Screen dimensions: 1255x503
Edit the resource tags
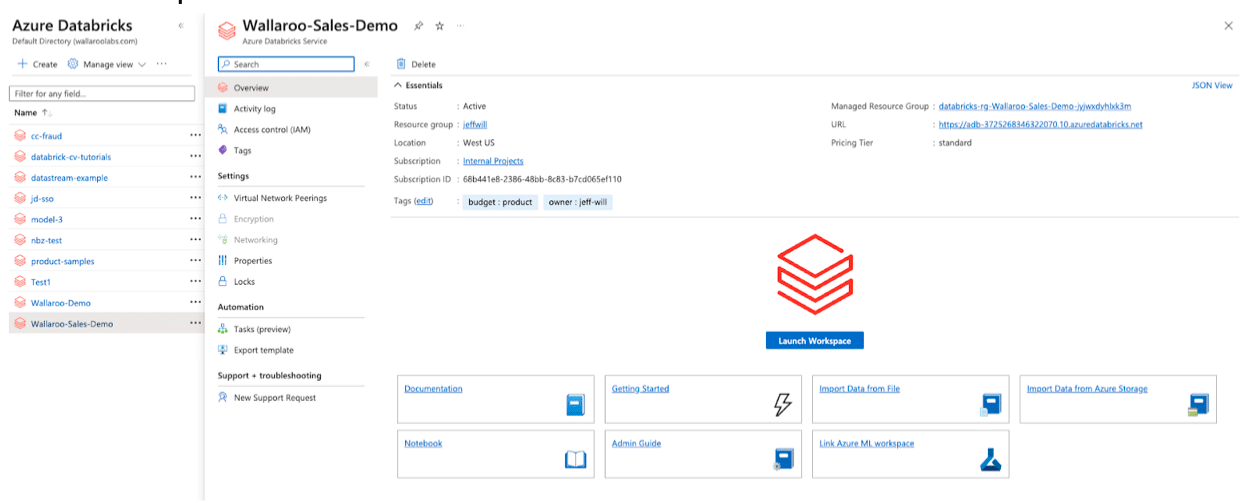(424, 201)
